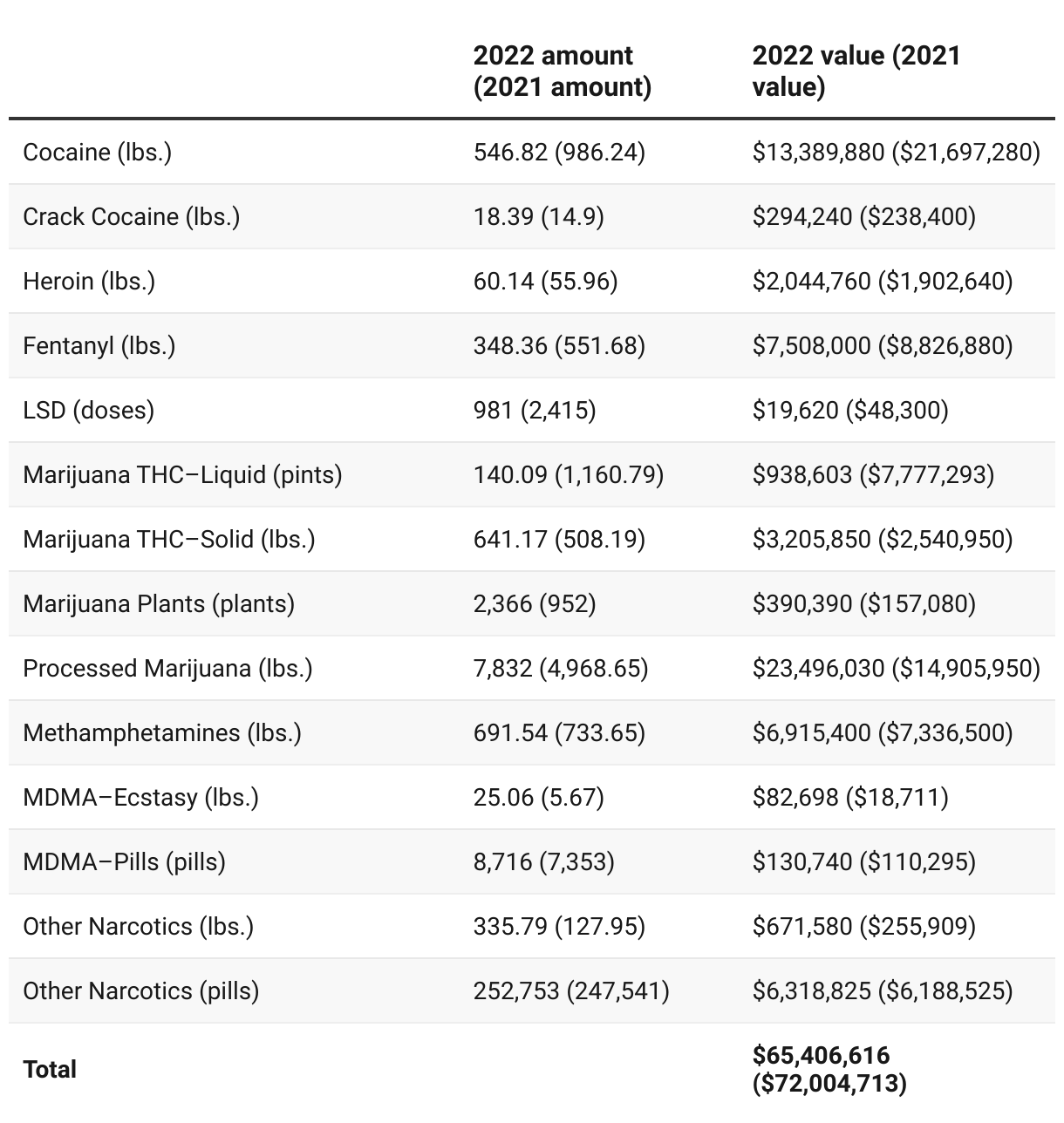This screenshot has width=1064, height=1123.
Task: Select the Heroin (lbs.) row label
Action: click(89, 281)
